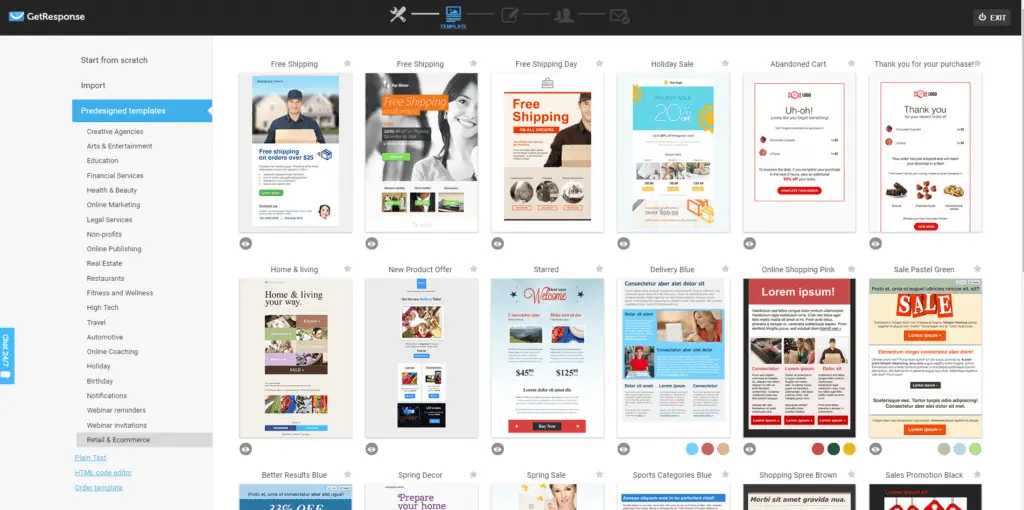
Task: Preview the Home & living template eye icon
Action: [246, 449]
